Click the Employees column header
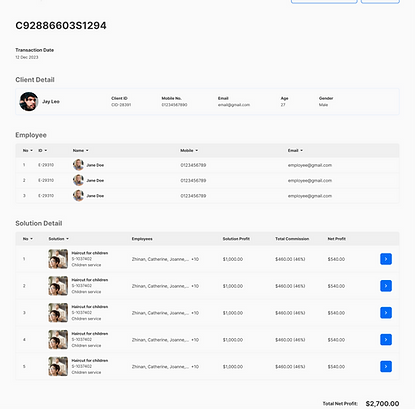 (142, 239)
